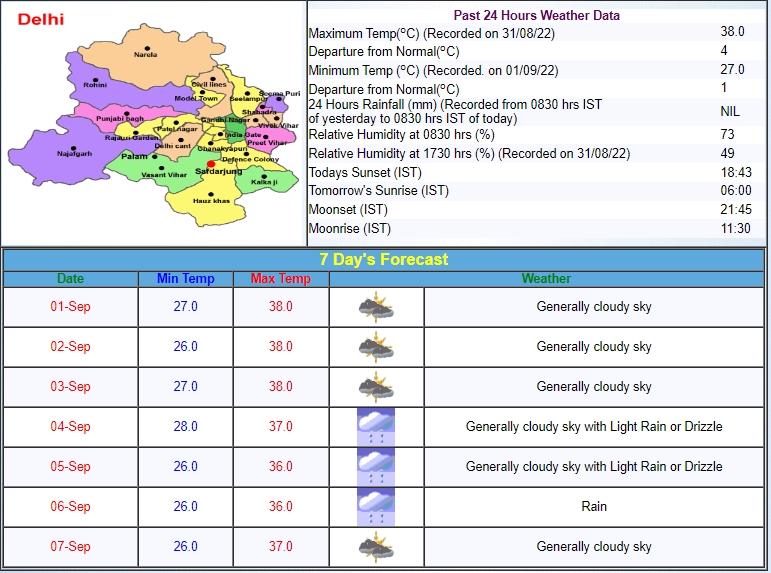Click the 02-Sep max temp 38.0
Viewport: 771px width, 573px height.
pos(281,346)
